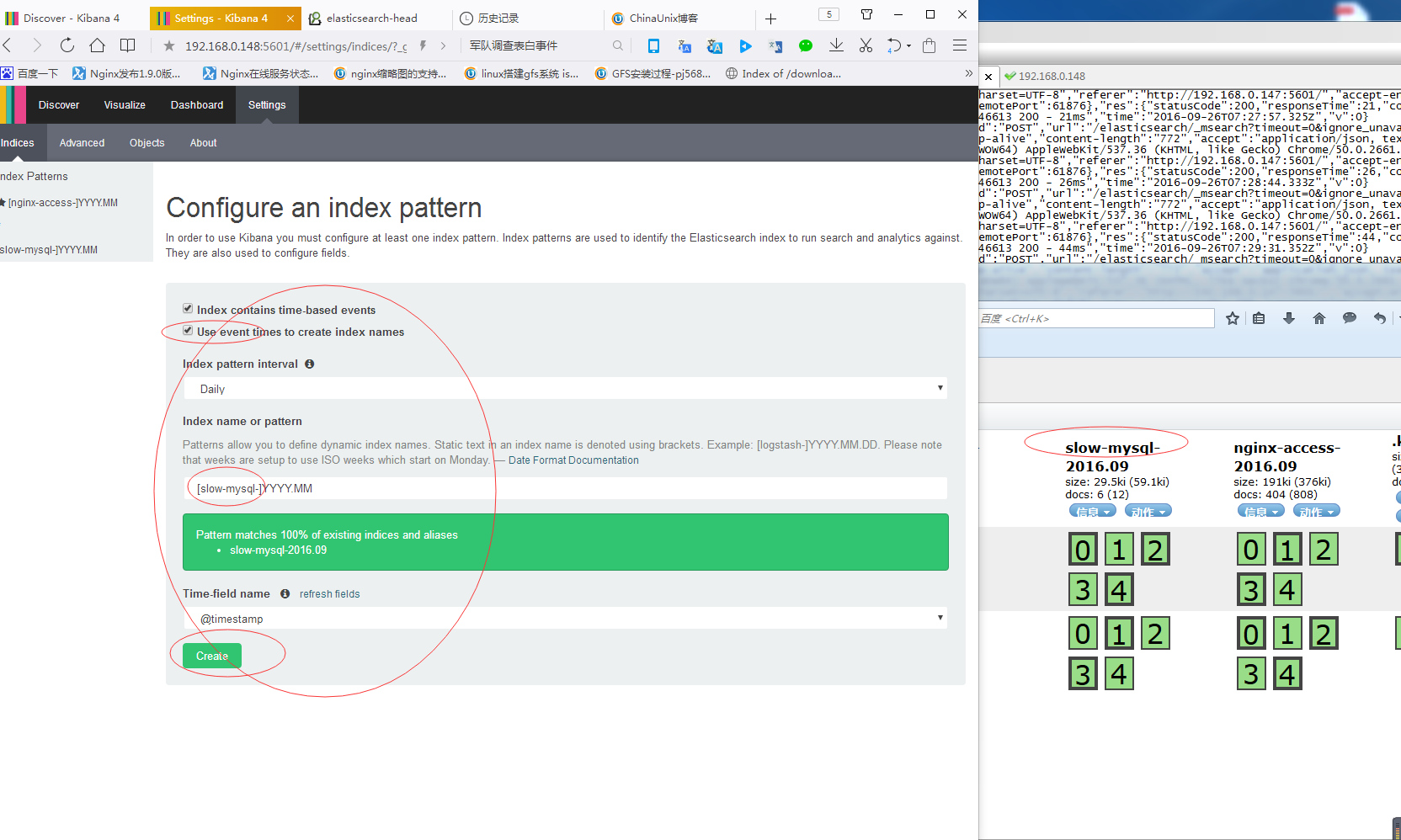Image resolution: width=1401 pixels, height=840 pixels.
Task: Click the index name or pattern input field
Action: tap(565, 488)
